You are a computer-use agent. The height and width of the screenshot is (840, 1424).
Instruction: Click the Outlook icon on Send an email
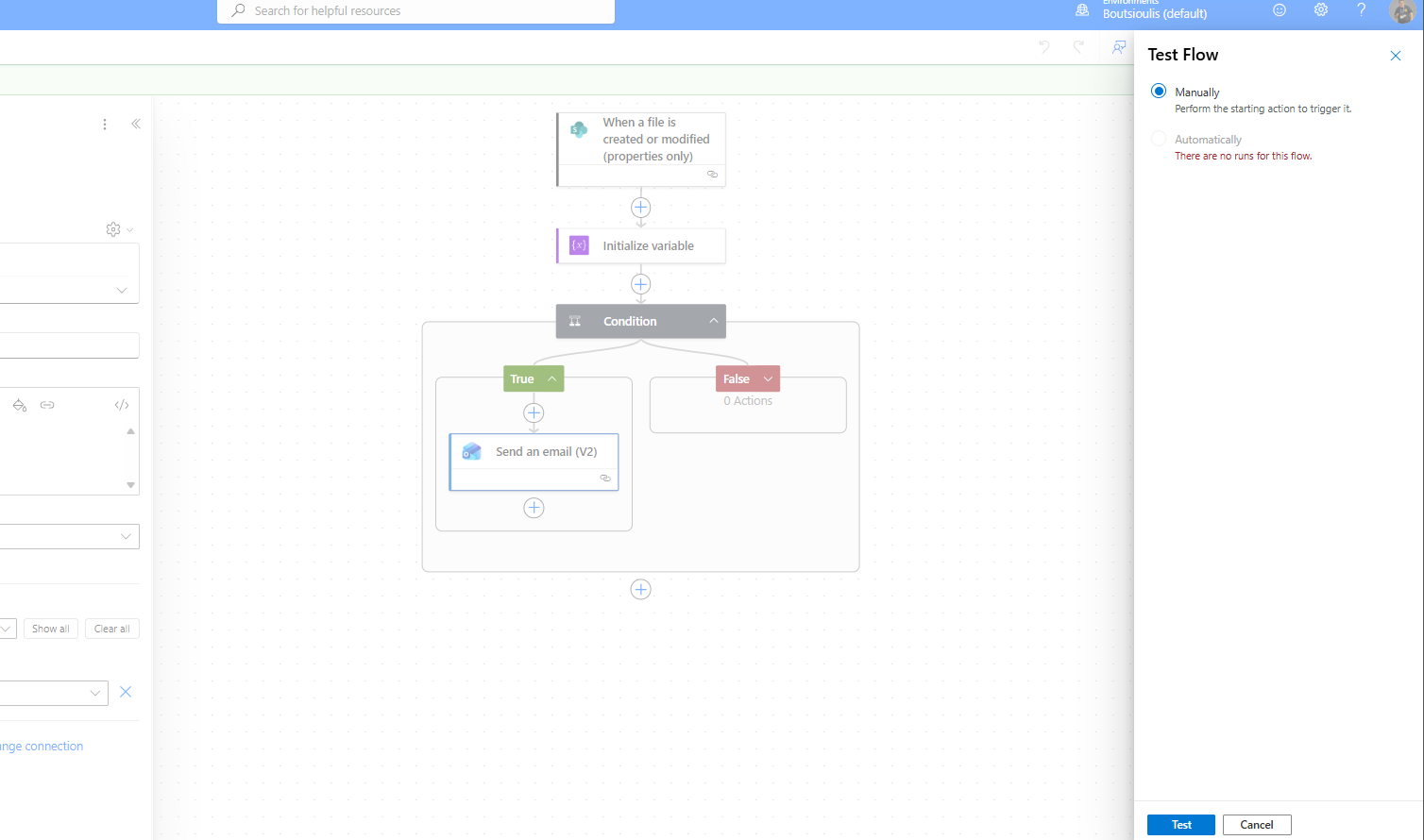tap(471, 452)
